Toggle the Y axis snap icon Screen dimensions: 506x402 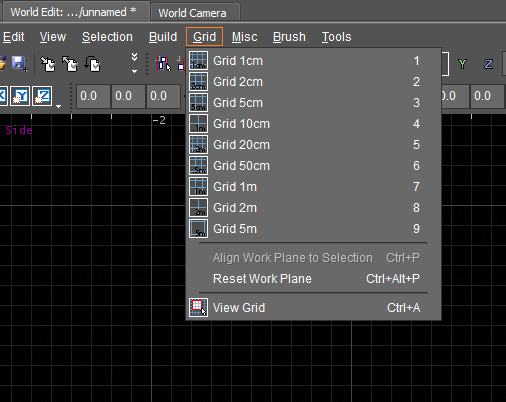20,96
